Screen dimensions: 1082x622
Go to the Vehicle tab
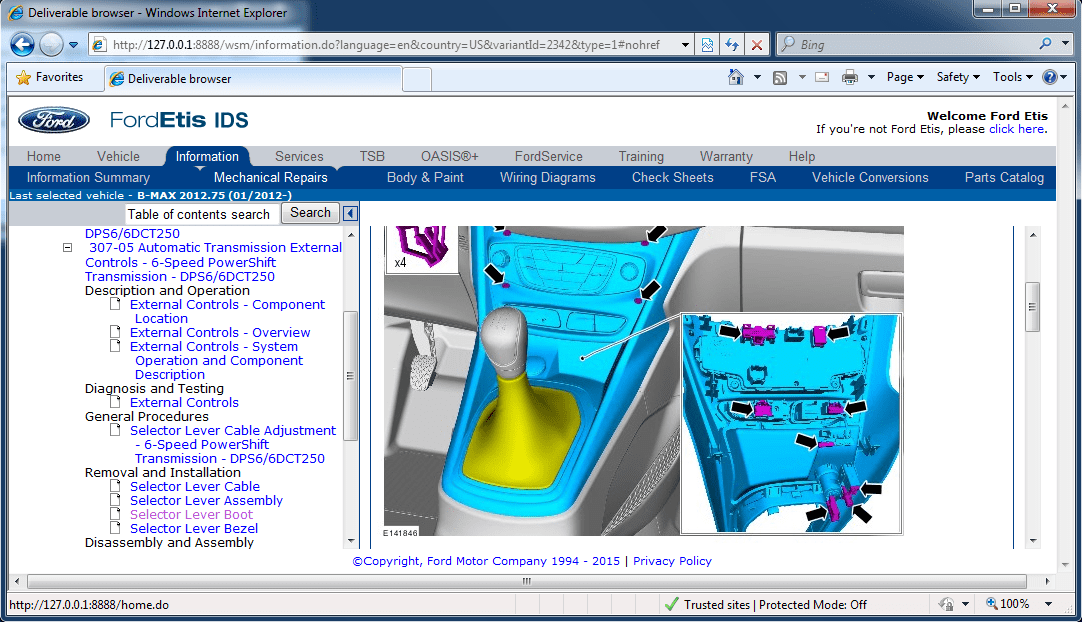pyautogui.click(x=118, y=157)
